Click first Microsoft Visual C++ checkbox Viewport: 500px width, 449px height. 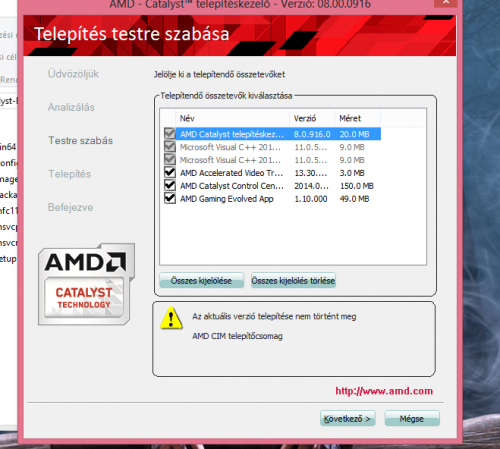point(170,147)
